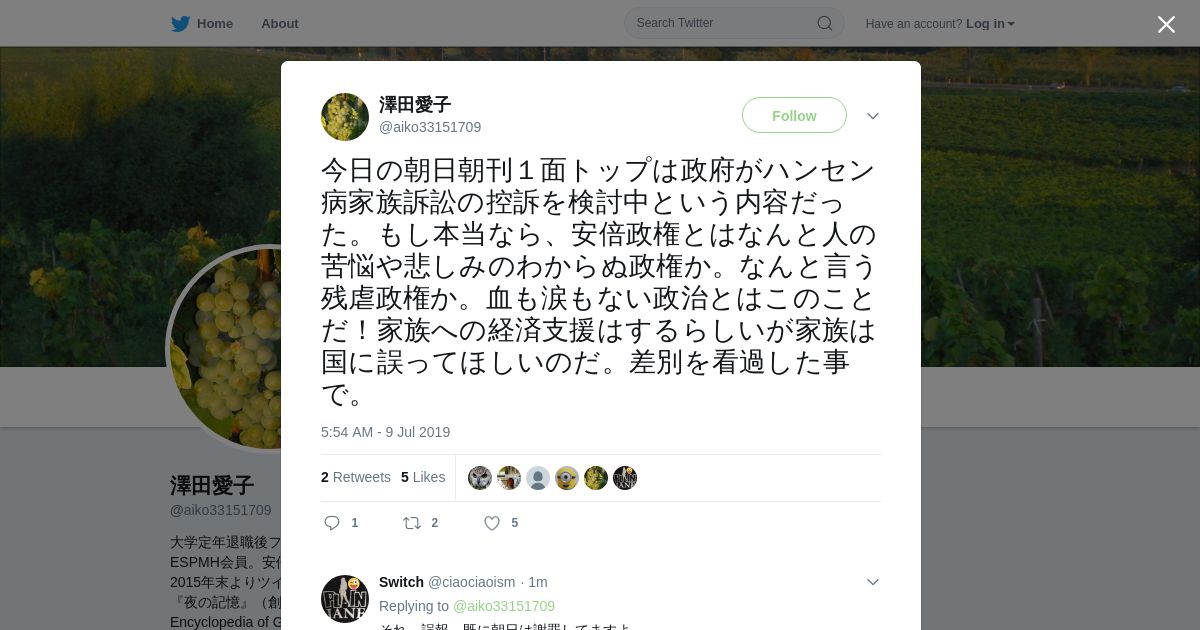Expand the options chevron on Switch's reply
The image size is (1200, 630).
coord(873,582)
